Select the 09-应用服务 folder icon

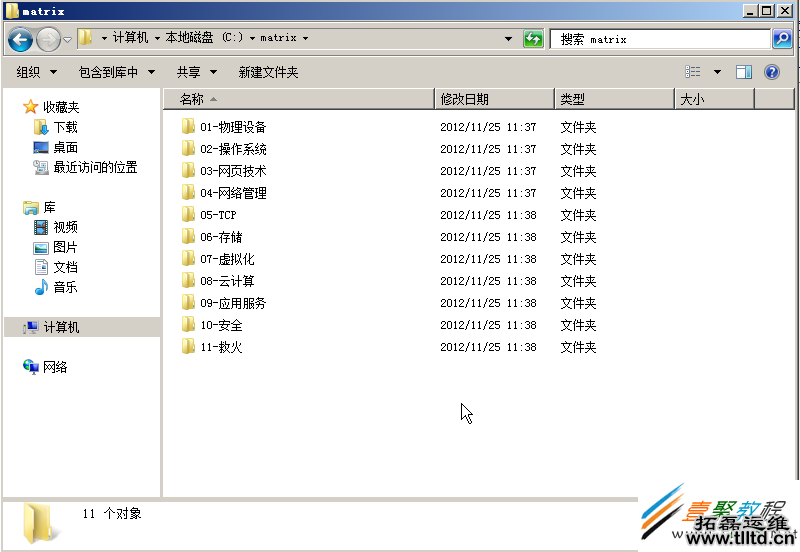[188, 303]
